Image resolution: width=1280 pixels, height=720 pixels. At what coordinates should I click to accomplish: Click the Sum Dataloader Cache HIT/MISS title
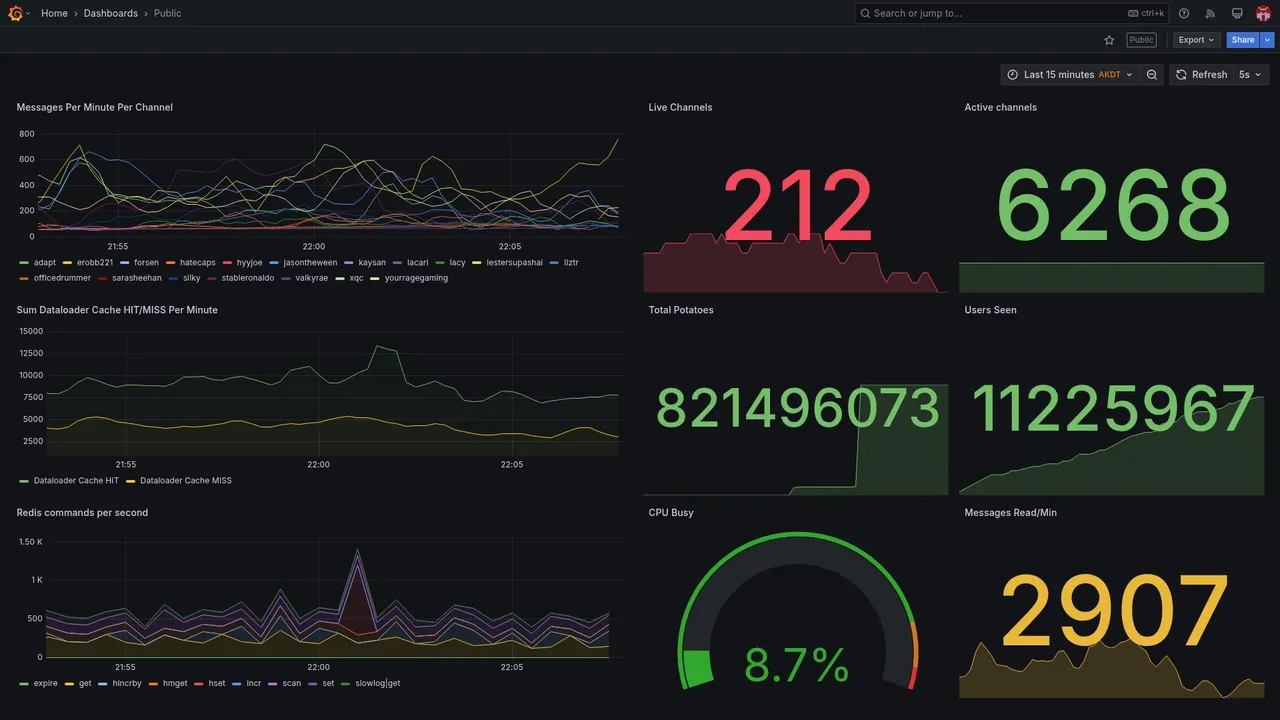pos(117,310)
